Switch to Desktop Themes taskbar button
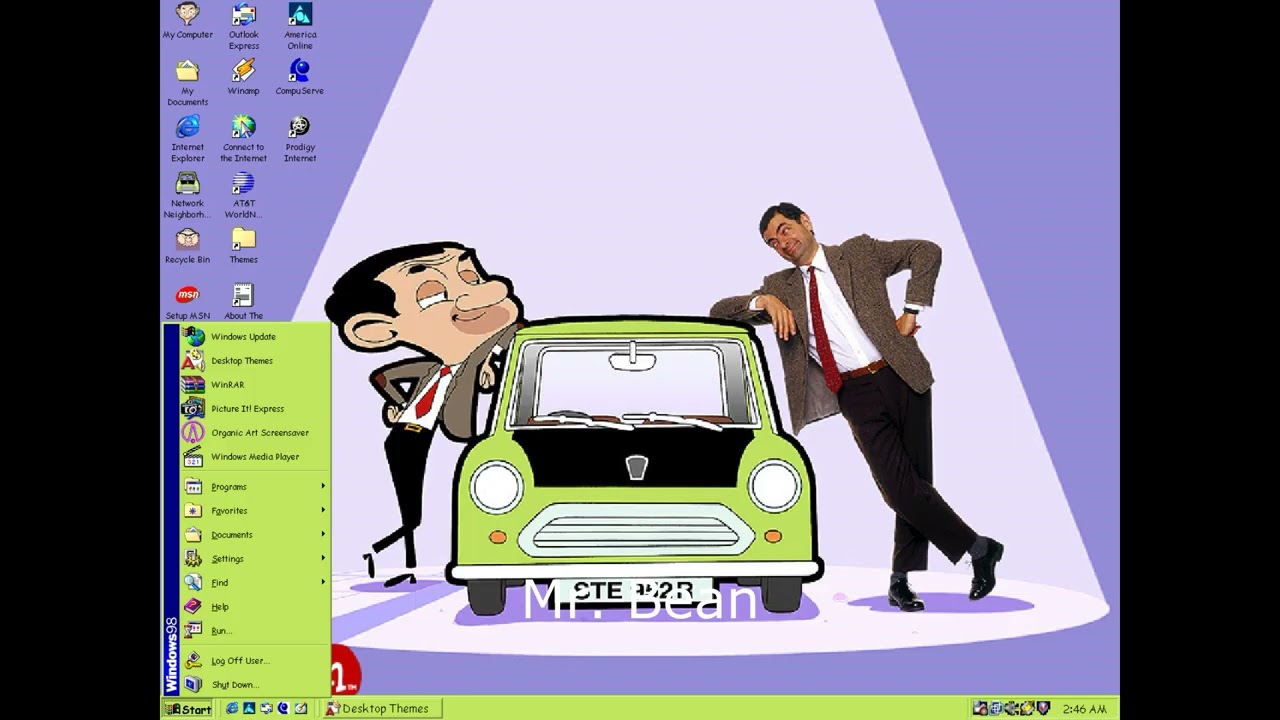This screenshot has height=720, width=1280. tap(381, 709)
